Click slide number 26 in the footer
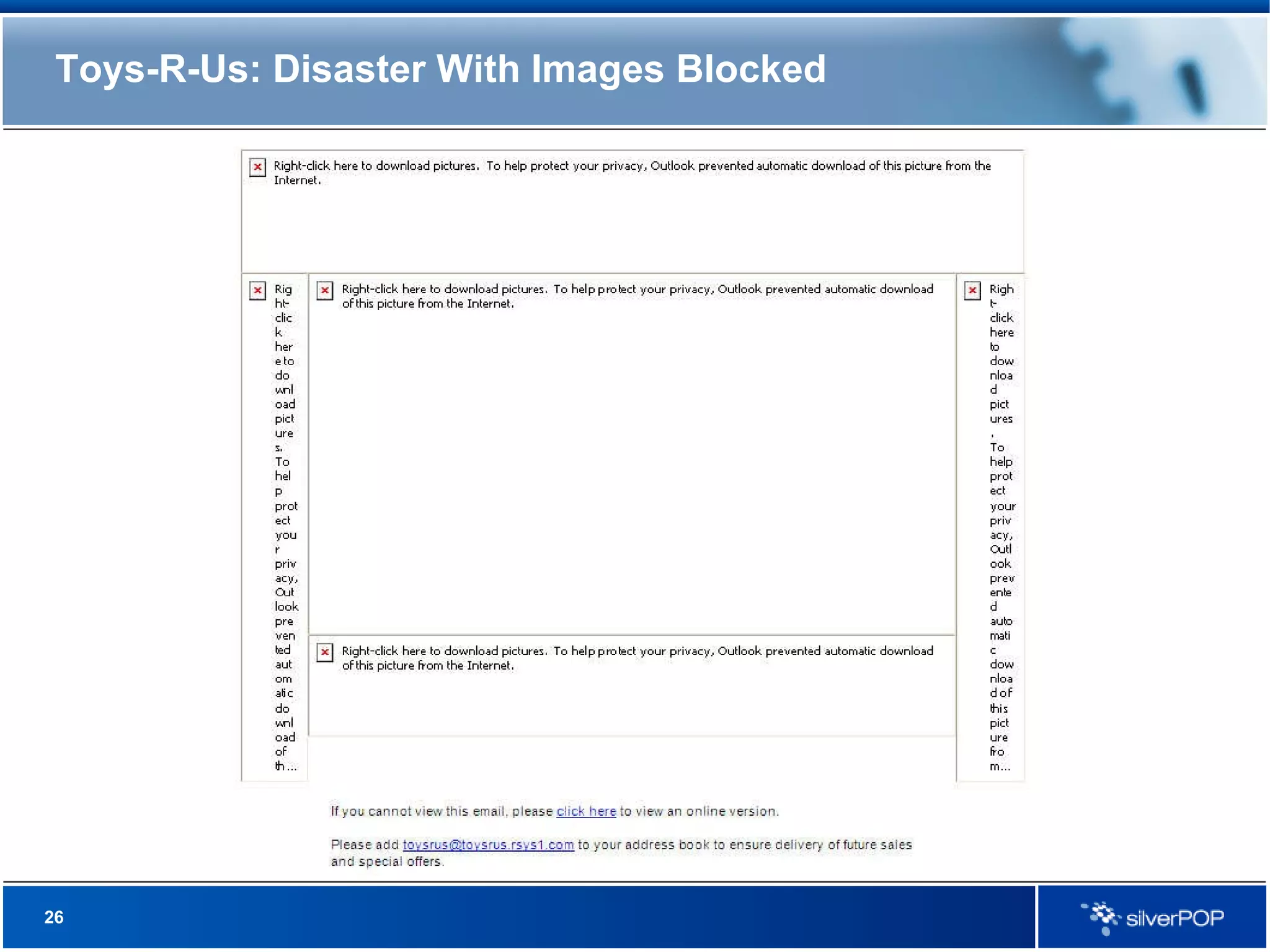 pyautogui.click(x=54, y=917)
